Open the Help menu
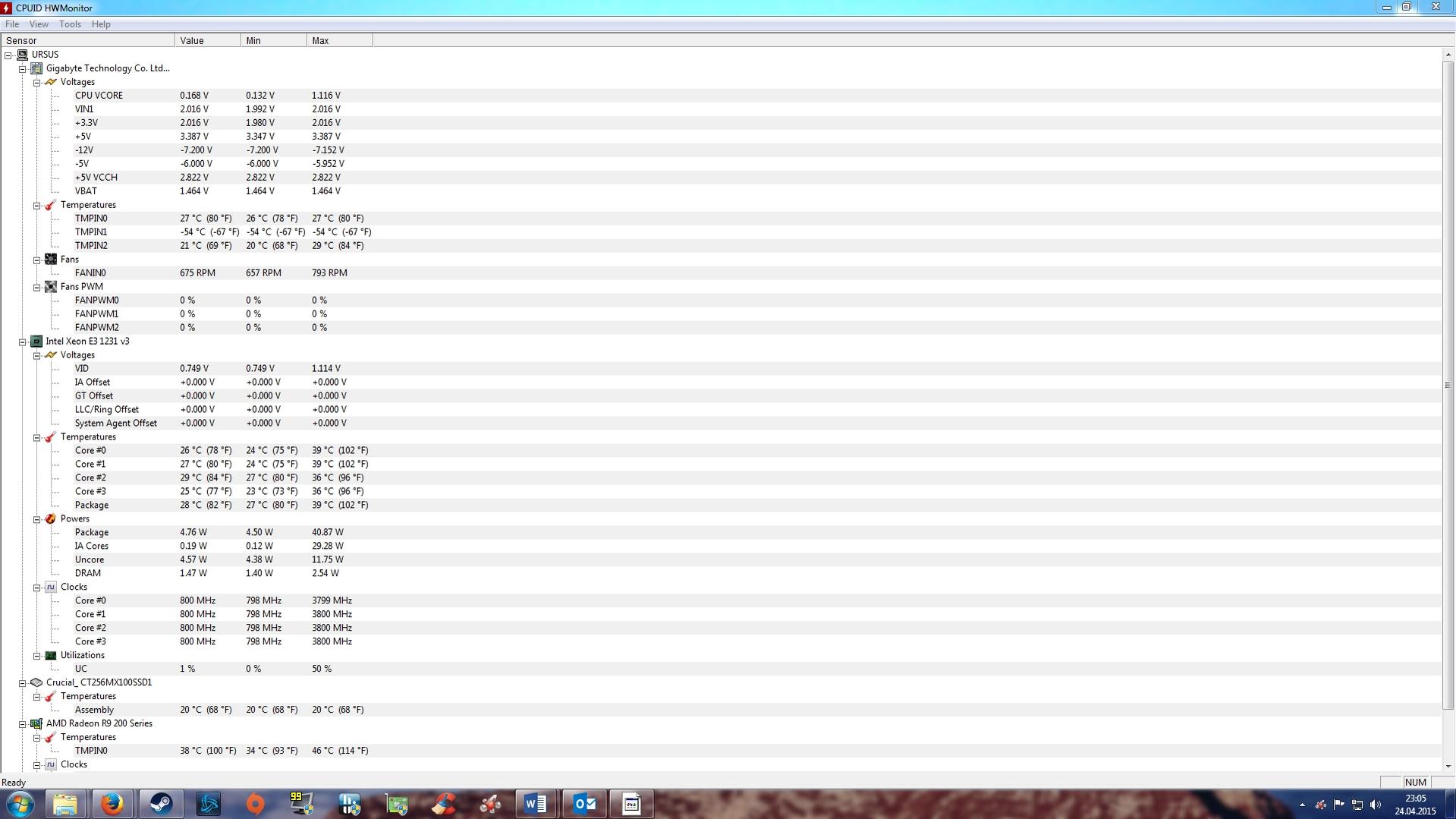 point(101,24)
